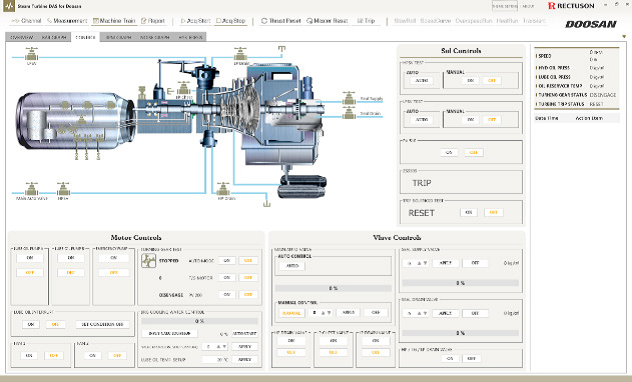Open the Report toolbar item
Viewport: 632px width, 382px height.
[153, 21]
